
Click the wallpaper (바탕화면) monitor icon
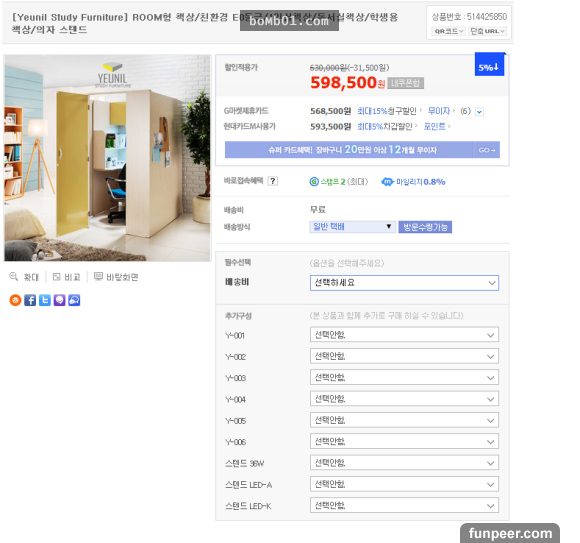(x=98, y=276)
